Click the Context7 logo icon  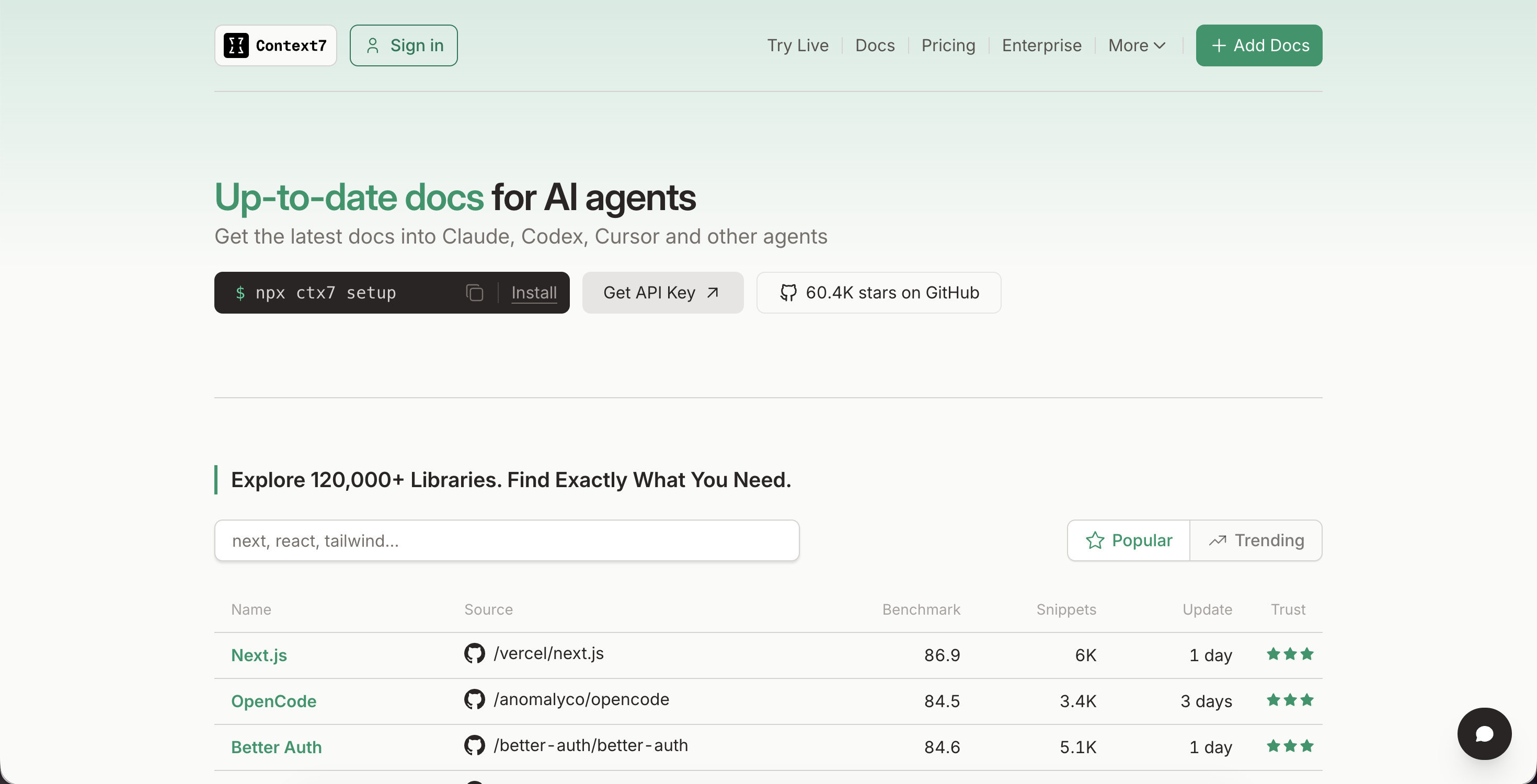pos(236,45)
